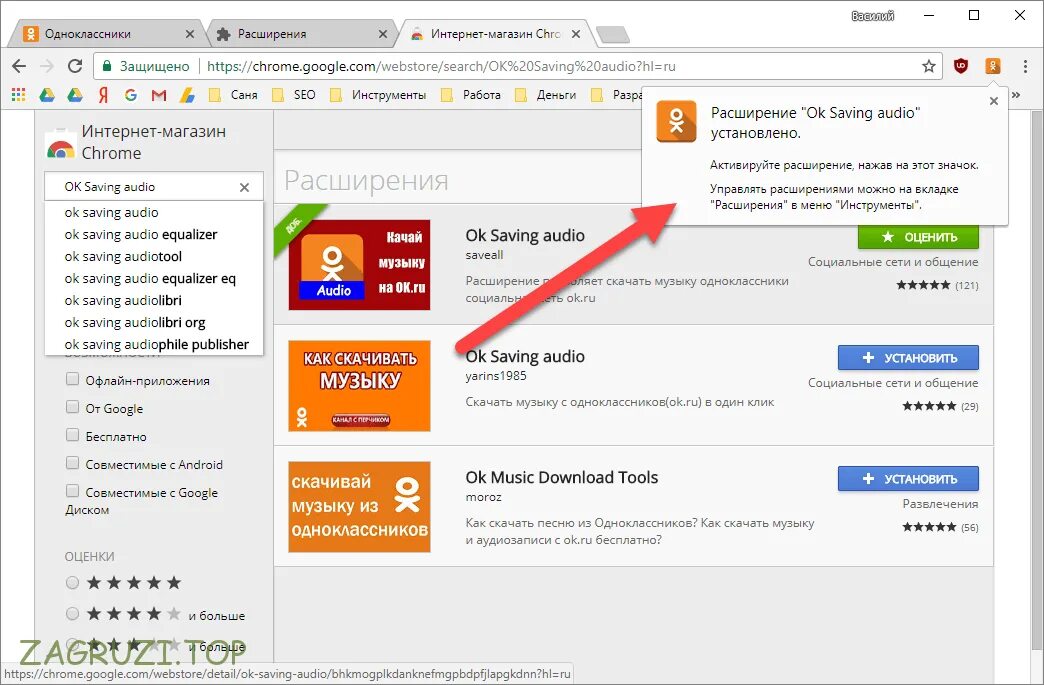Image resolution: width=1044 pixels, height=685 pixels.
Task: Close the Одноклассники tab
Action: (x=190, y=34)
